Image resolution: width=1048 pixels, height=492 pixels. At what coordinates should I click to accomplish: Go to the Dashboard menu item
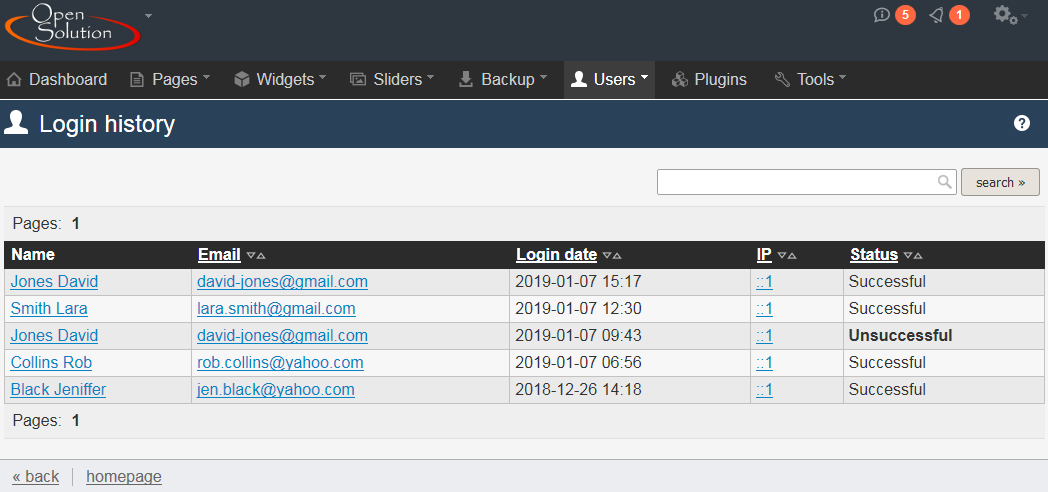pyautogui.click(x=57, y=80)
